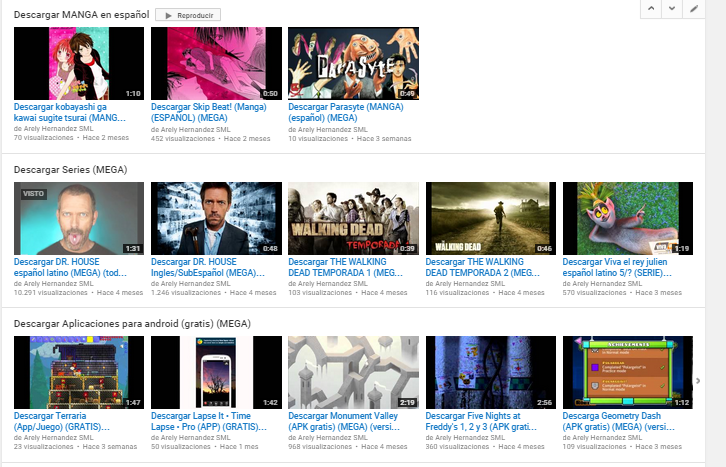Screen dimensions: 726x467
Task: Open the Geometry Dash video thumbnail
Action: [x=628, y=372]
